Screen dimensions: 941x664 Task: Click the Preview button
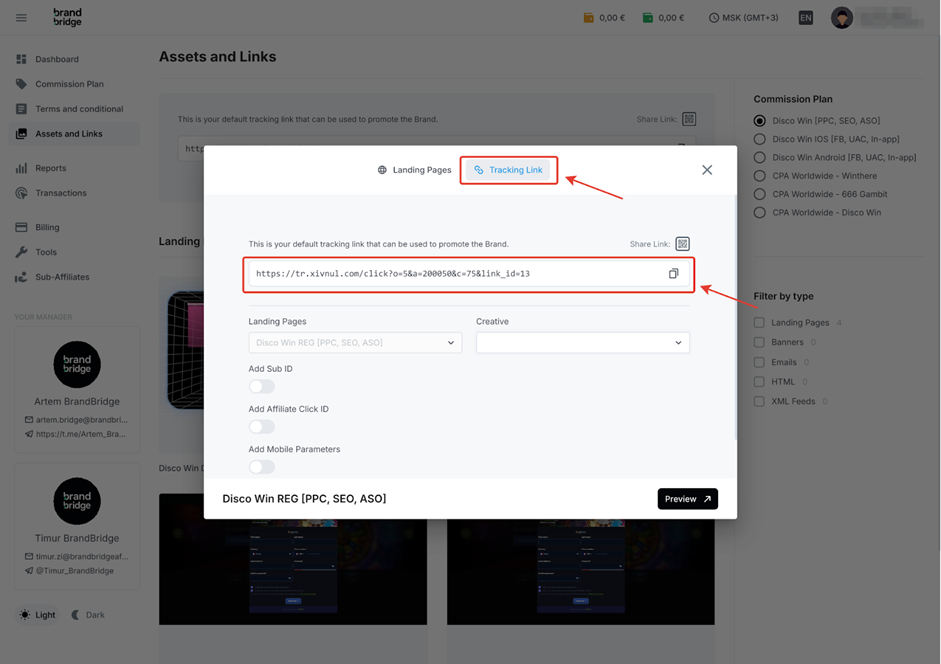(688, 499)
